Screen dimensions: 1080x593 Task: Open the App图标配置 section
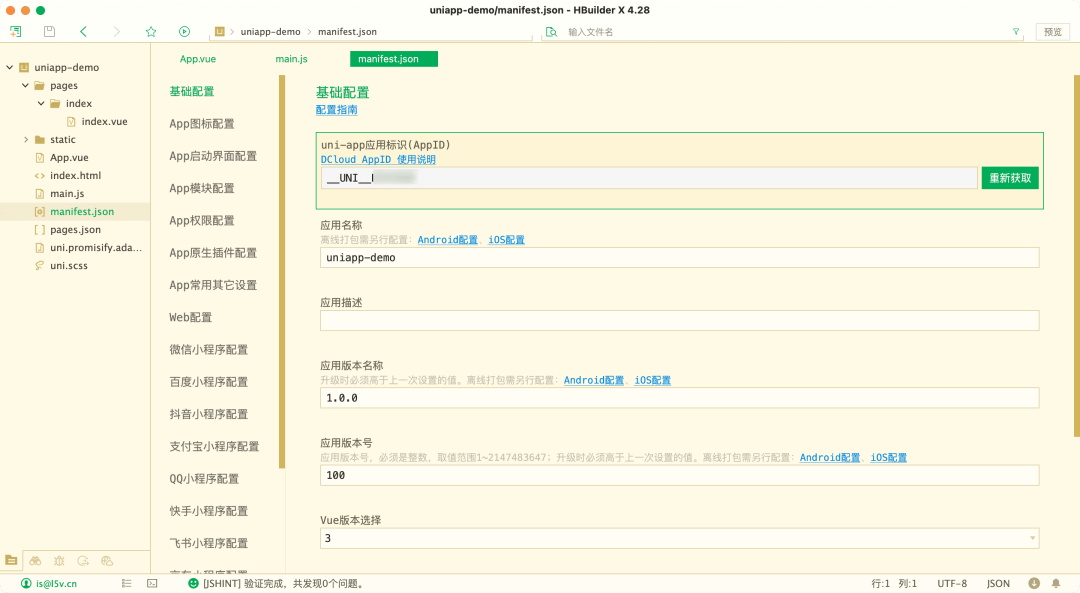202,124
